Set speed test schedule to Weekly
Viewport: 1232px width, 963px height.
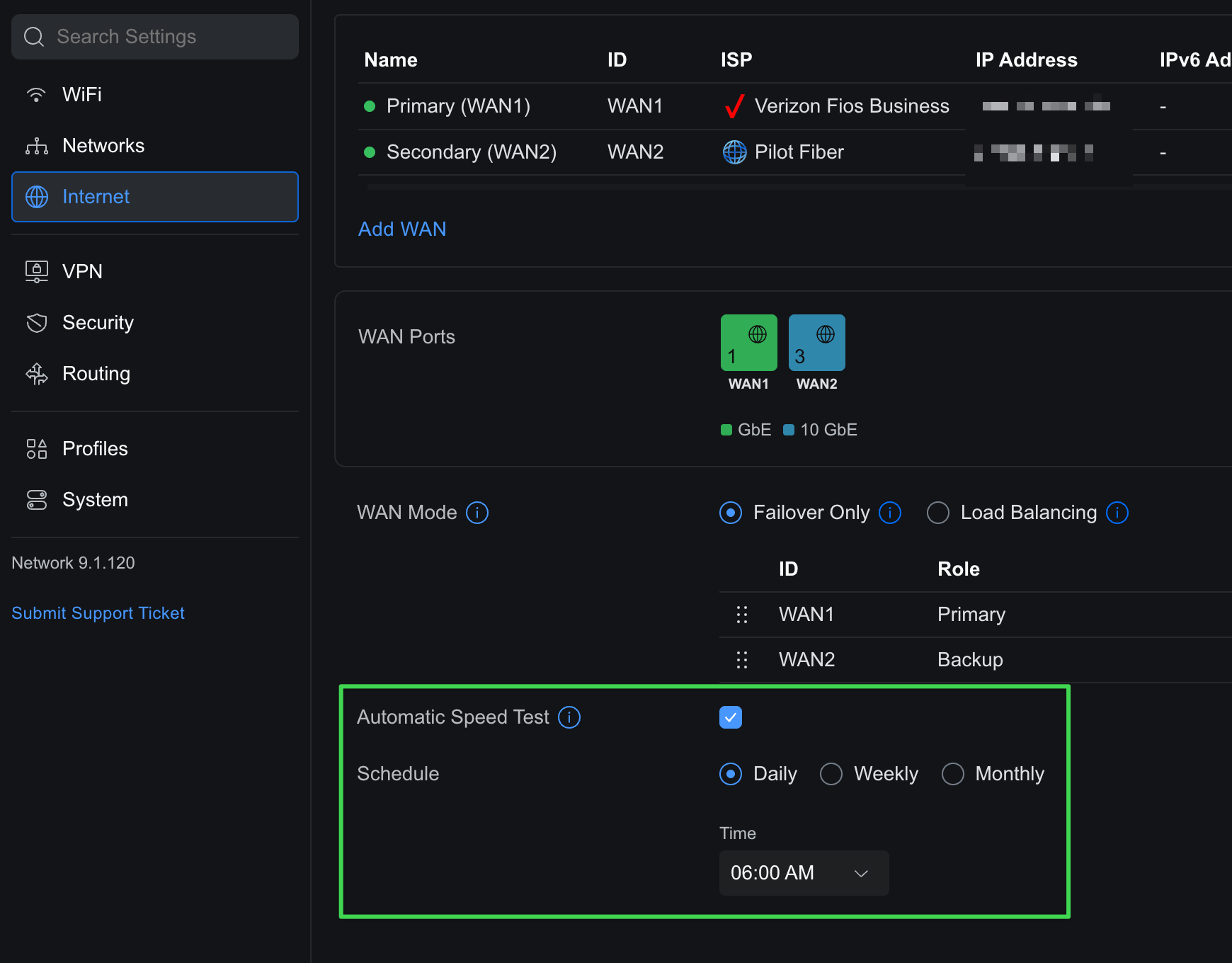(x=831, y=774)
